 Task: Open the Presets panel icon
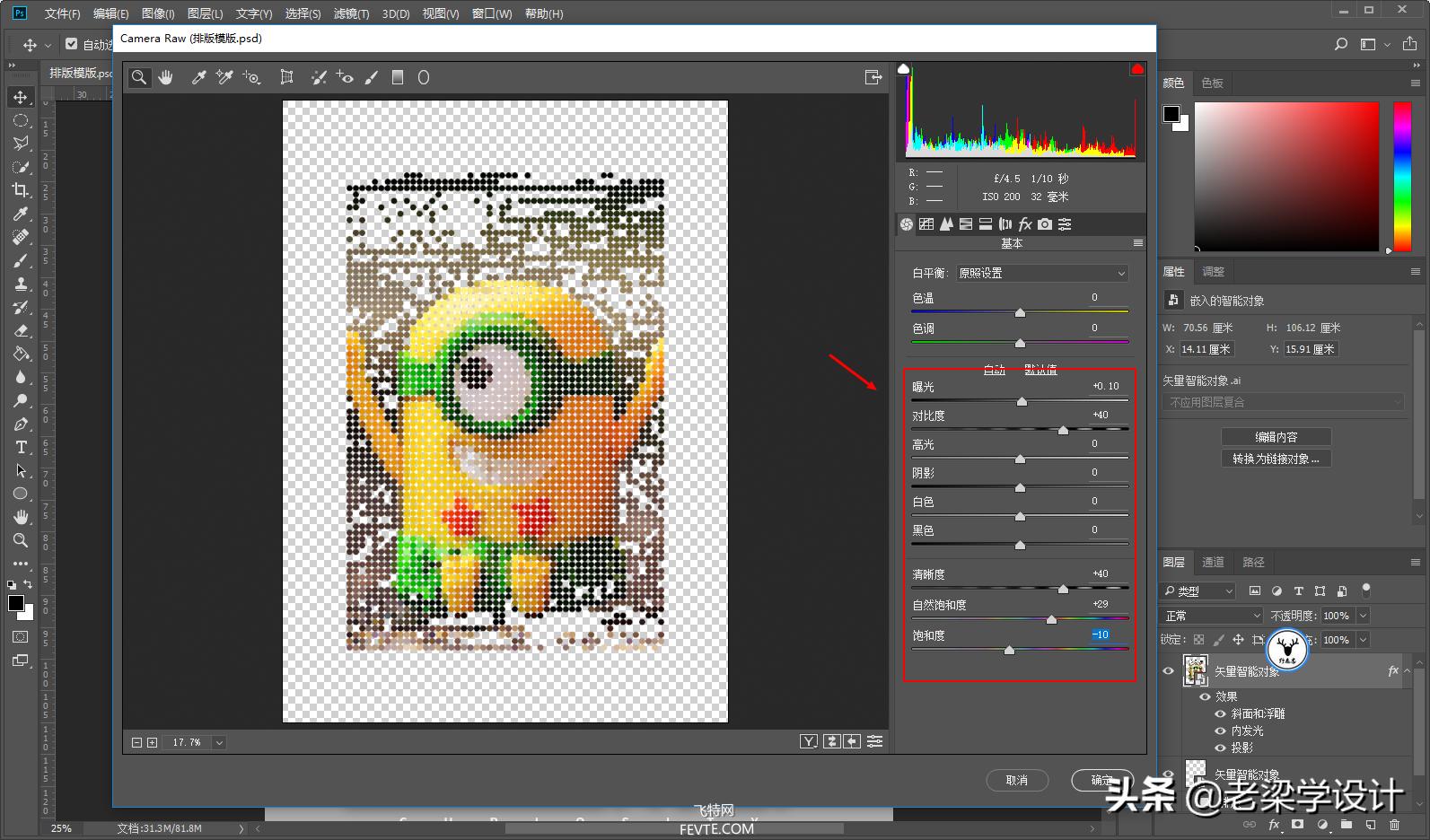(x=1065, y=224)
